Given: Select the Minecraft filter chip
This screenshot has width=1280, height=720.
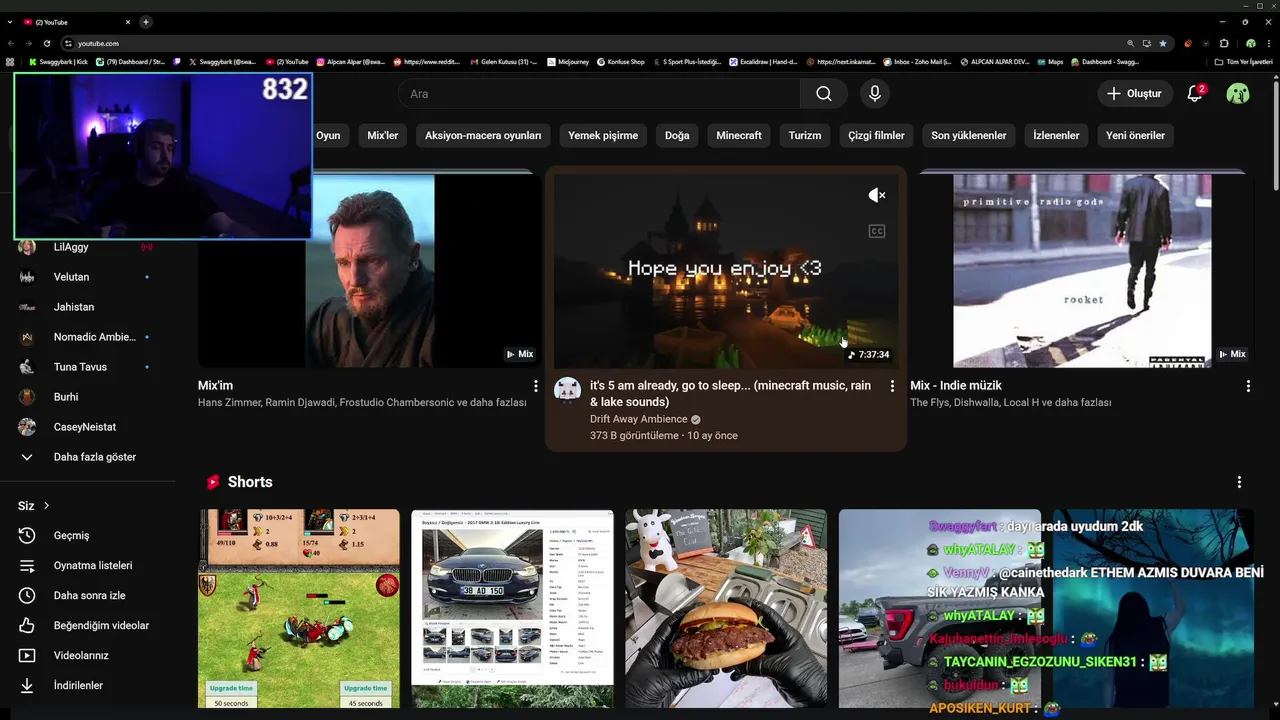Looking at the screenshot, I should 739,135.
